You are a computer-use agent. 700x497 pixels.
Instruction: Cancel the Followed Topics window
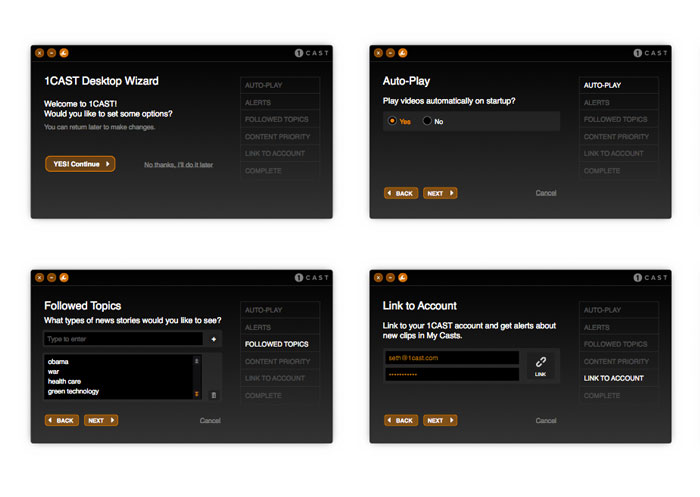coord(210,421)
